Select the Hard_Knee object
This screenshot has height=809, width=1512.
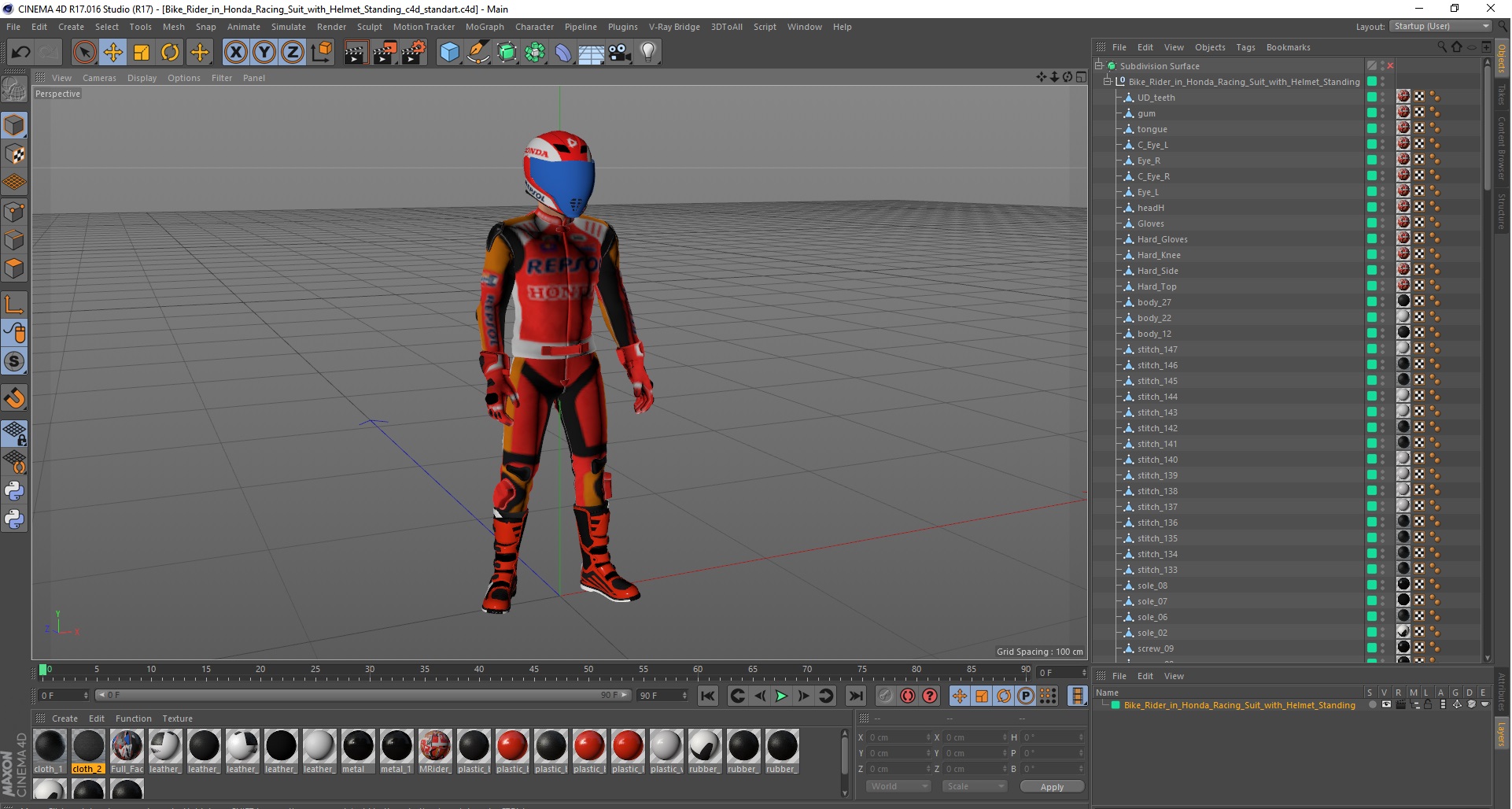click(1158, 255)
